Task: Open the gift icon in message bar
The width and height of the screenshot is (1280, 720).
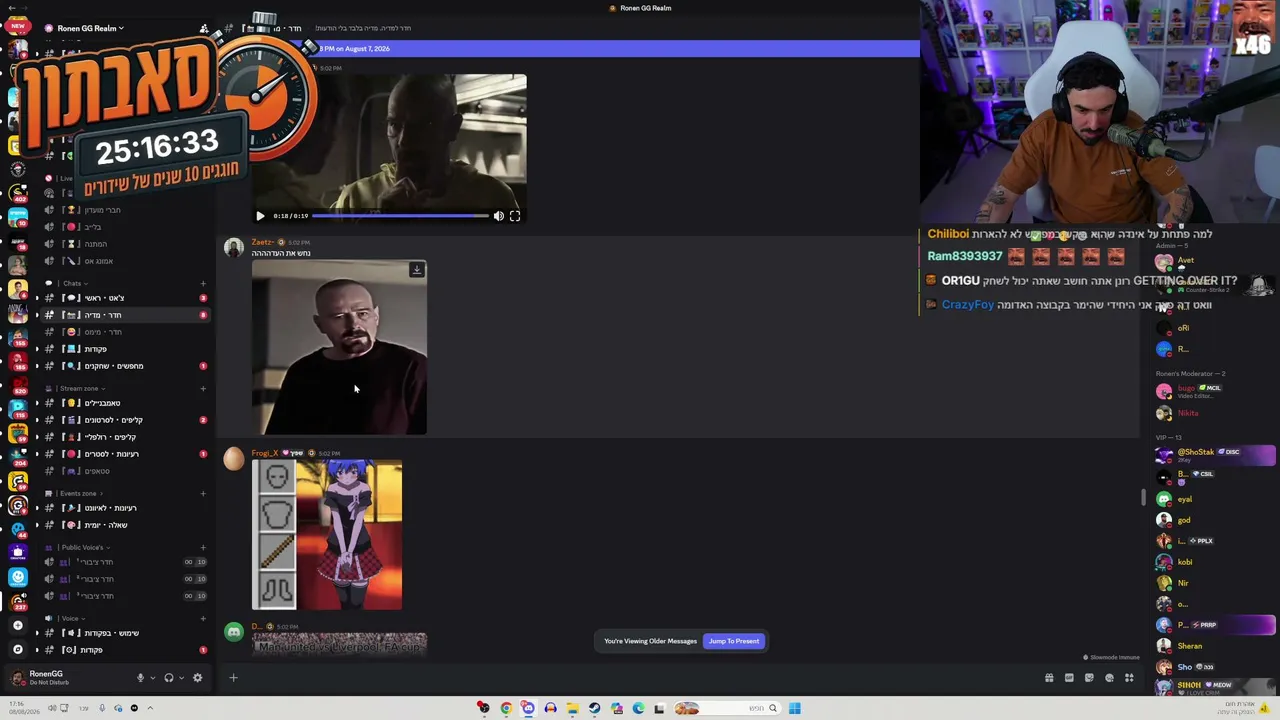Action: pyautogui.click(x=1049, y=678)
